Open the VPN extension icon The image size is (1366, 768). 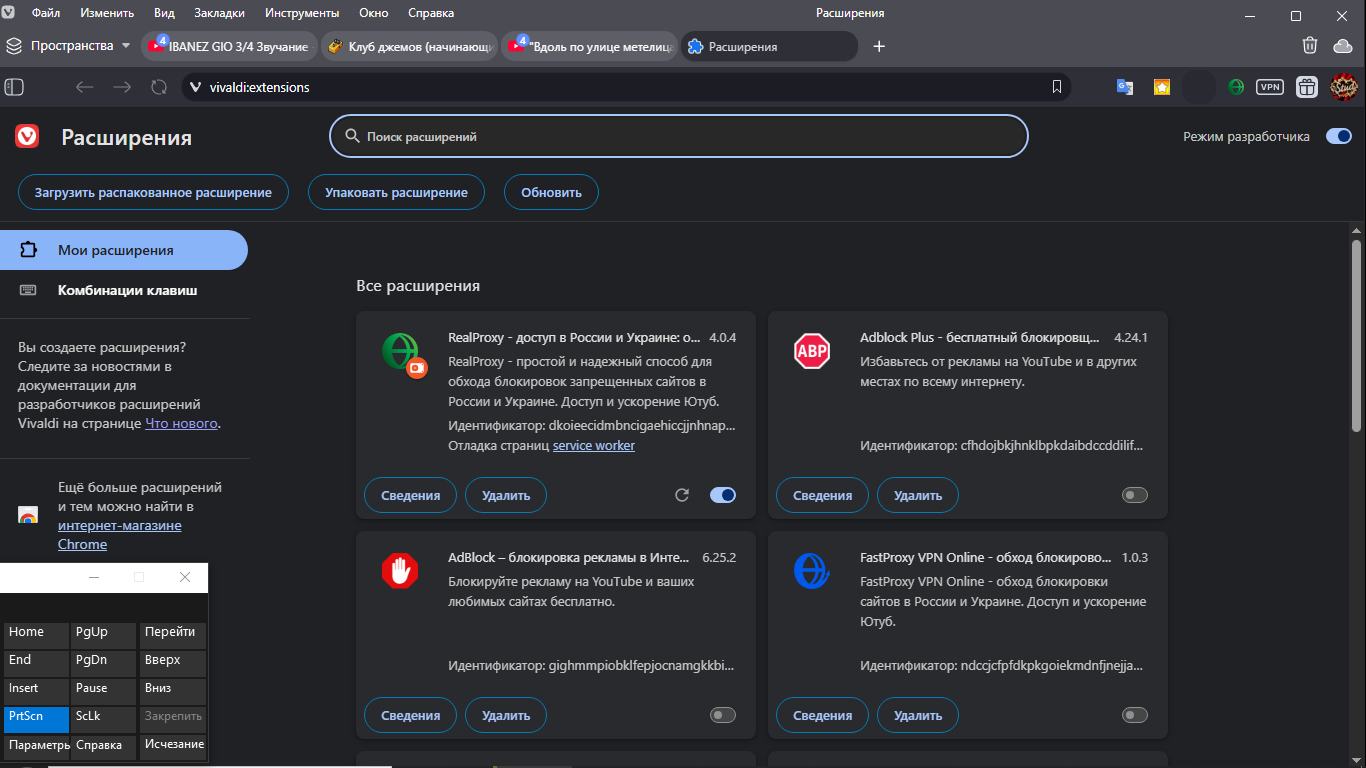1270,87
